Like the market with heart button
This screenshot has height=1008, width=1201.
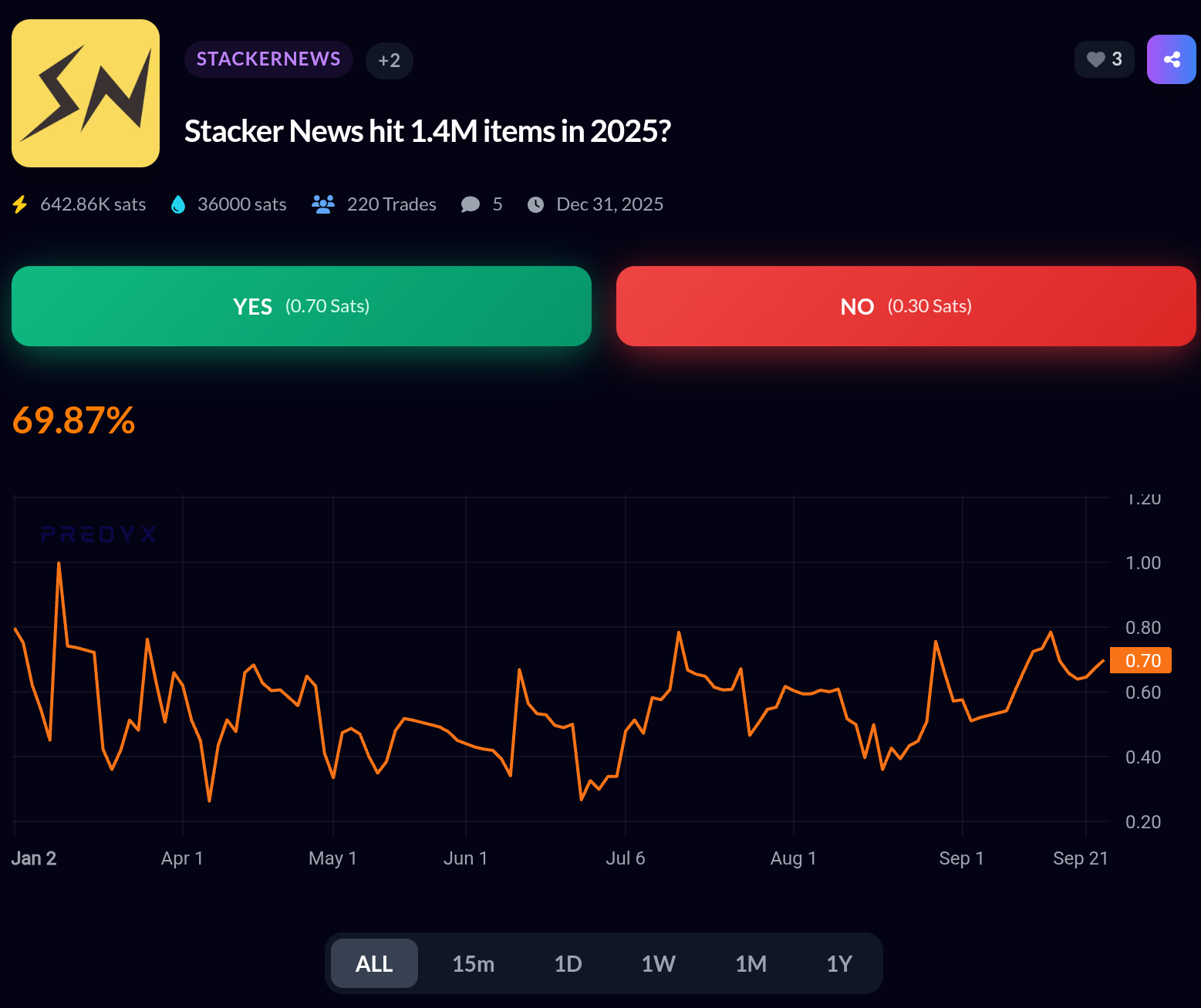(x=1104, y=59)
